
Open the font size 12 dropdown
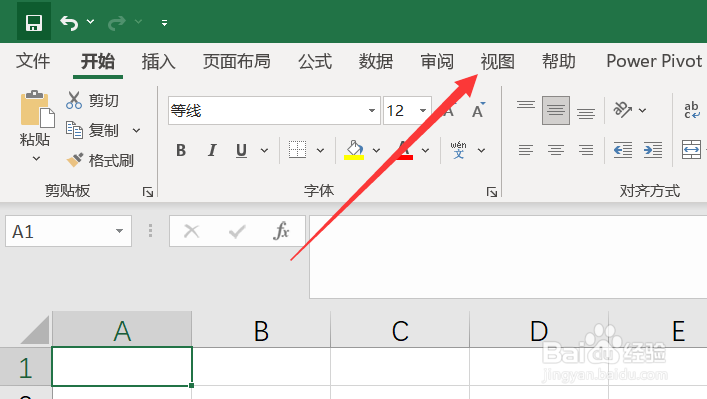[423, 110]
